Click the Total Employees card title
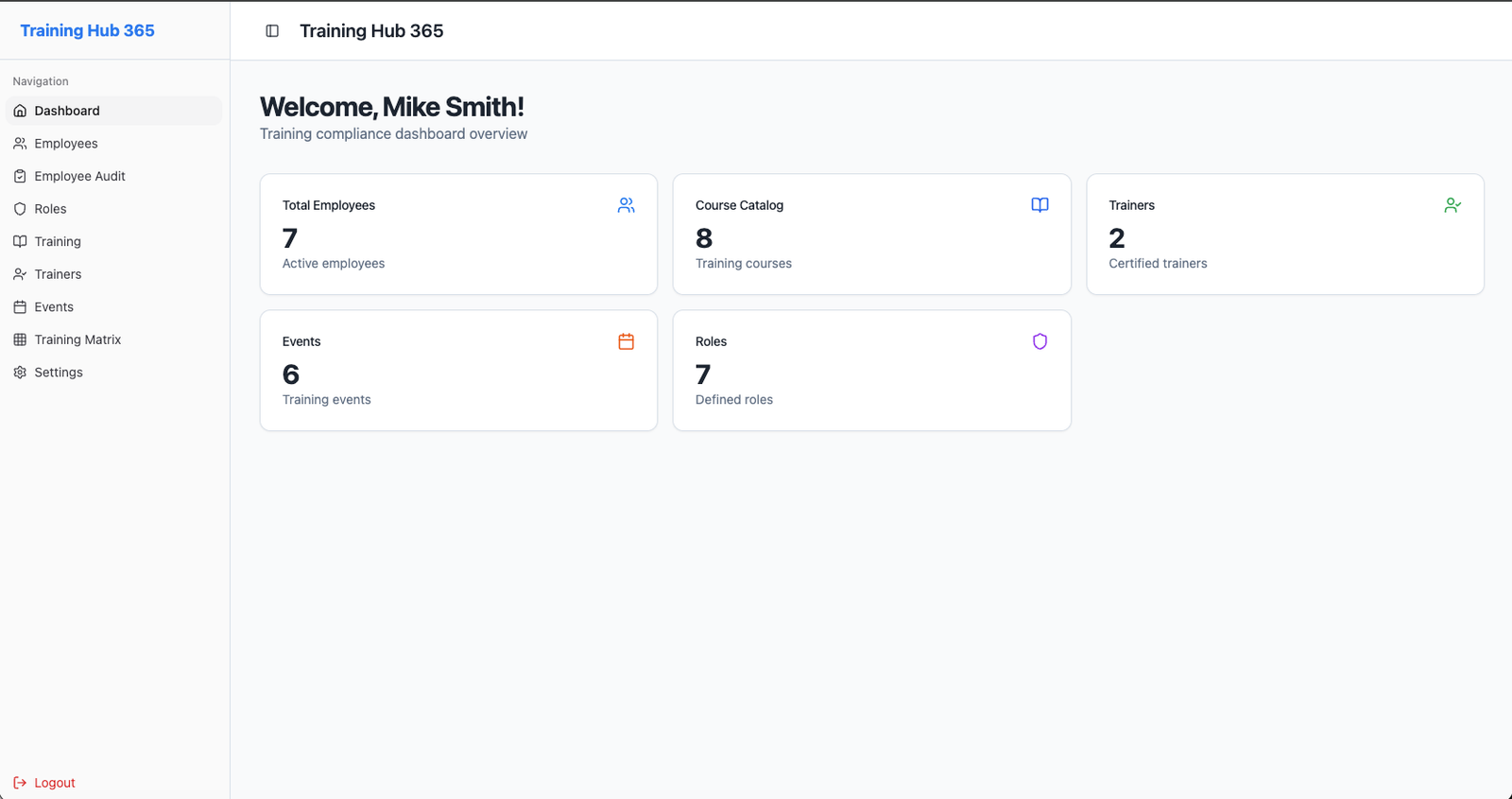The image size is (1512, 799). (329, 205)
